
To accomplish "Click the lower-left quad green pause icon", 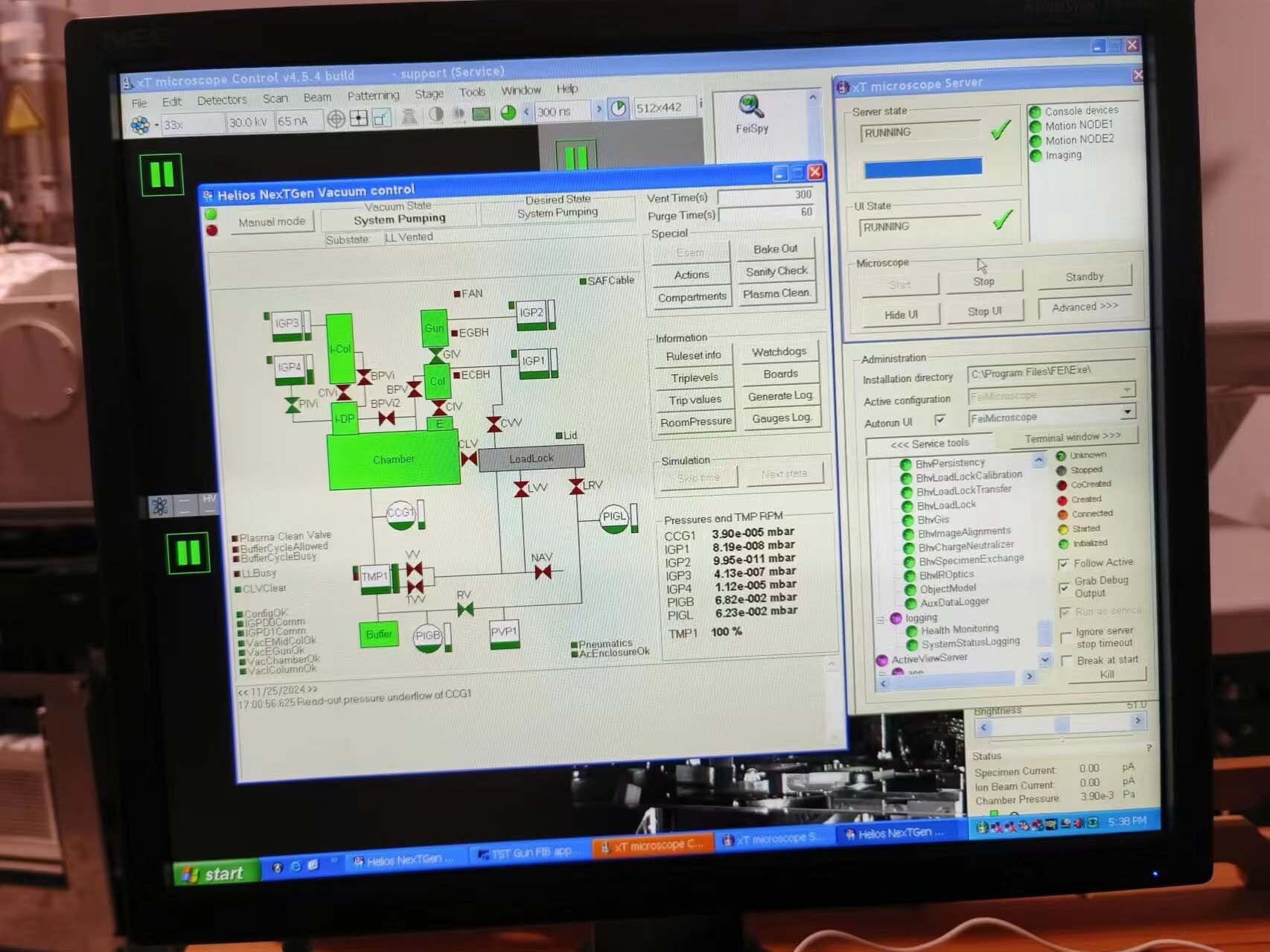I will [x=188, y=553].
